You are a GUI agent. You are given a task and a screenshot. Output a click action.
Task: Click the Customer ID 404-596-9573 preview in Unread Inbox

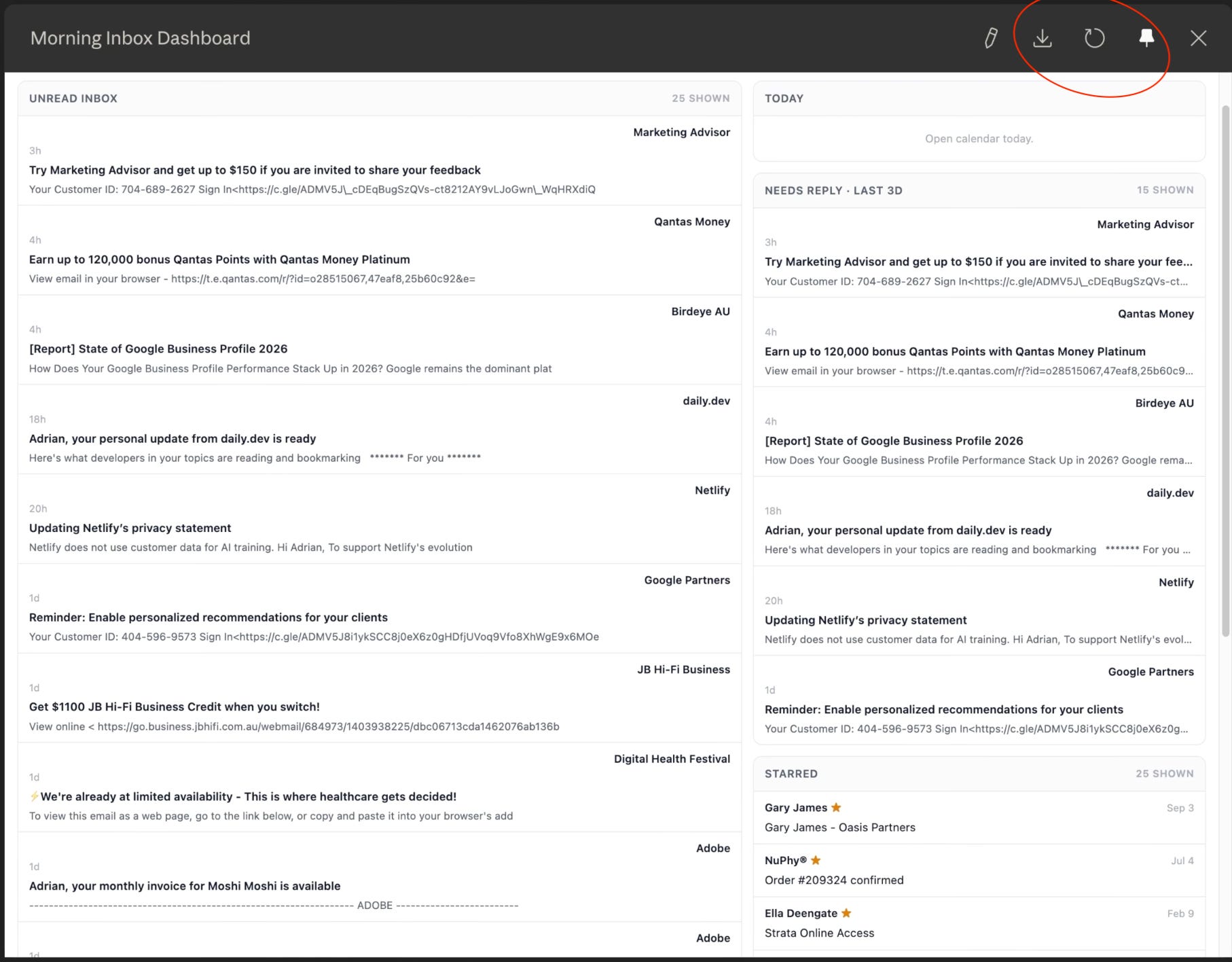[314, 637]
